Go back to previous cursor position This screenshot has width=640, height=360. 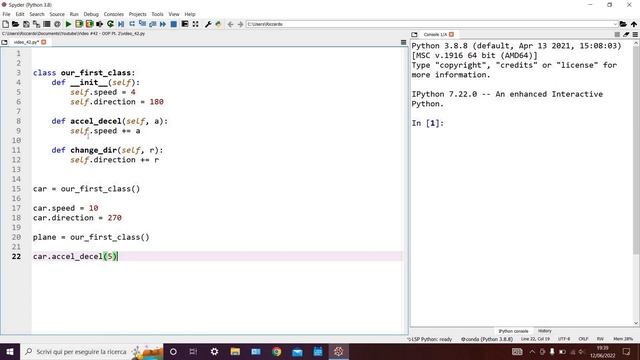click(x=230, y=24)
